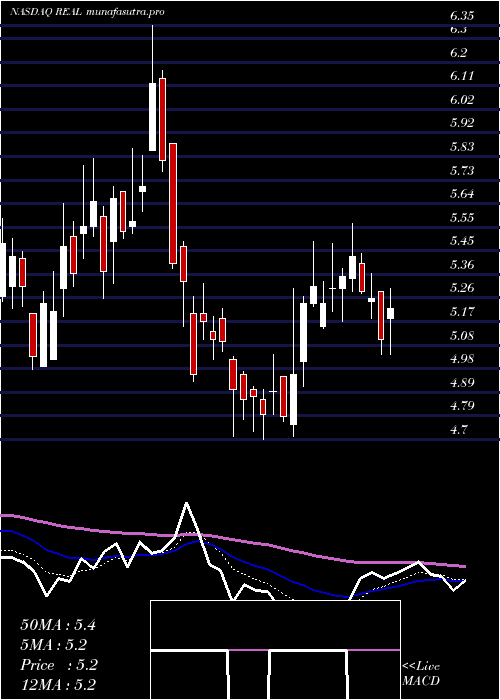Click the 6.2 price axis label
Screen dimensions: 500x700
coord(458,53)
